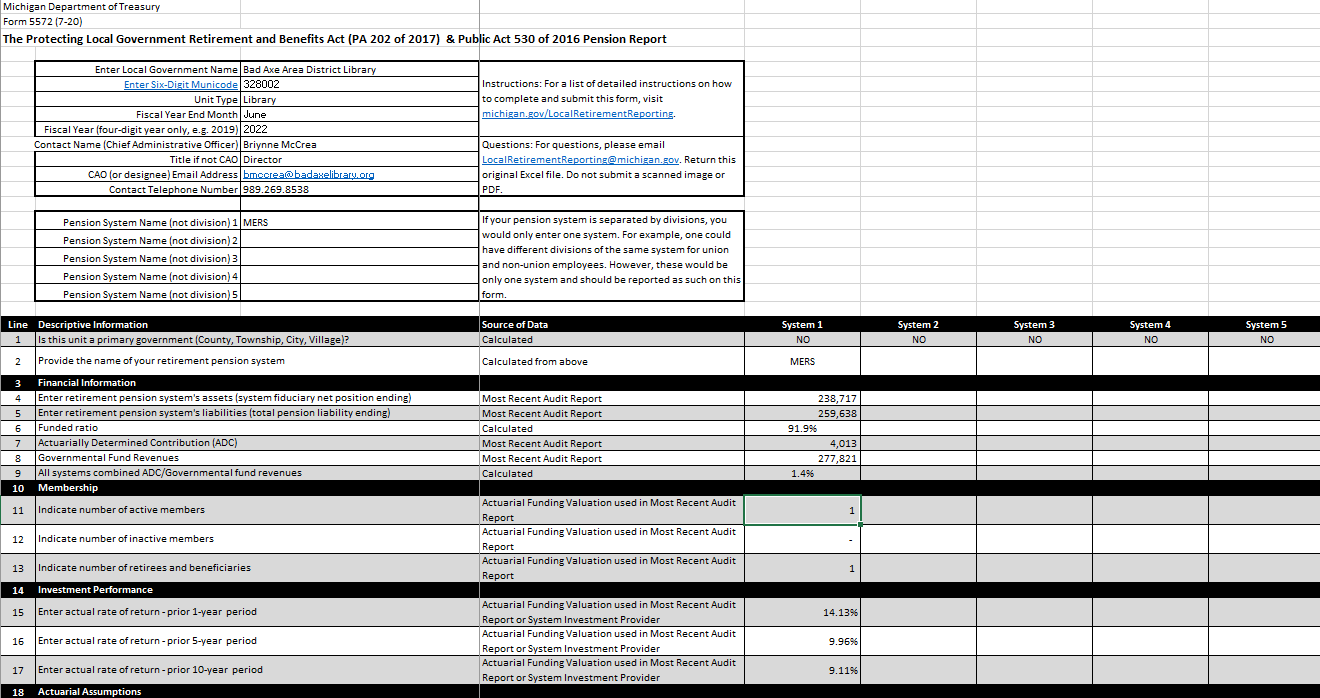This screenshot has width=1320, height=698.
Task: Open michigan.gov/LocalRetirementReporting link
Action: (578, 114)
